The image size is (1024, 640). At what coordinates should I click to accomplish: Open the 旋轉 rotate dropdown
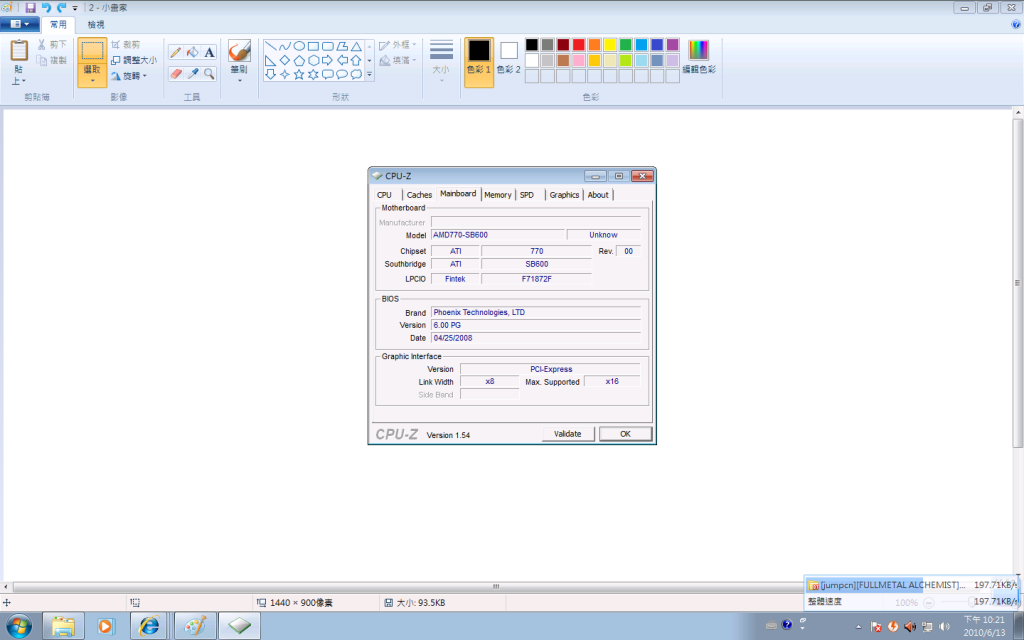131,75
